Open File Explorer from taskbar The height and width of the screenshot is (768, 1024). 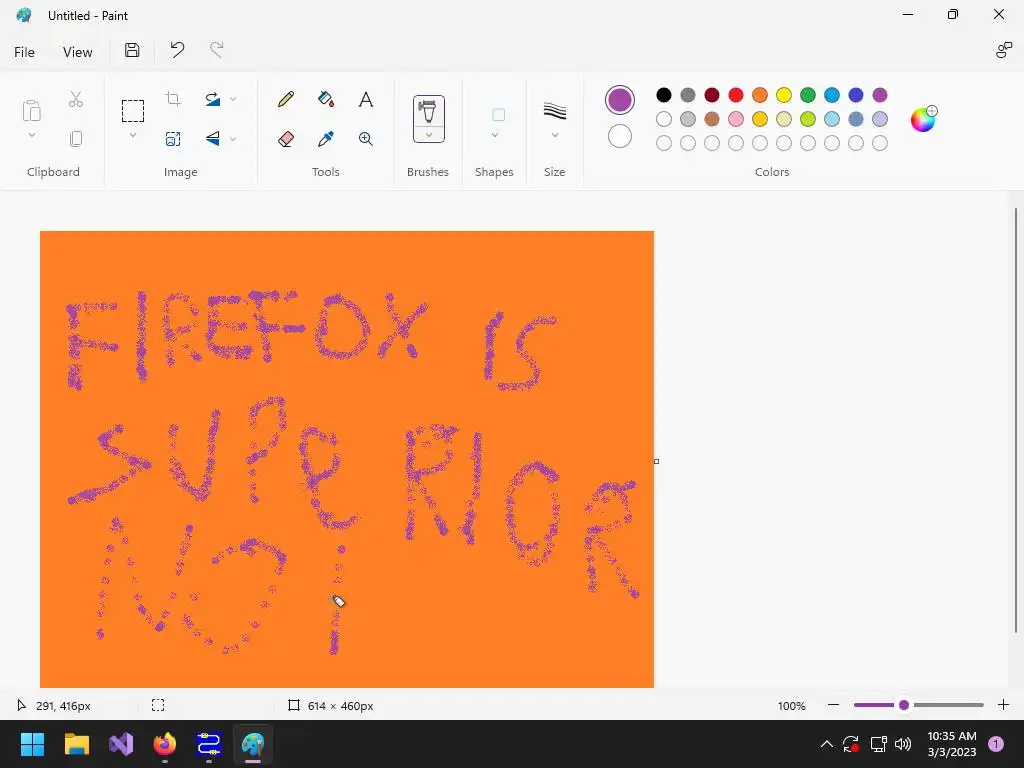pos(76,744)
